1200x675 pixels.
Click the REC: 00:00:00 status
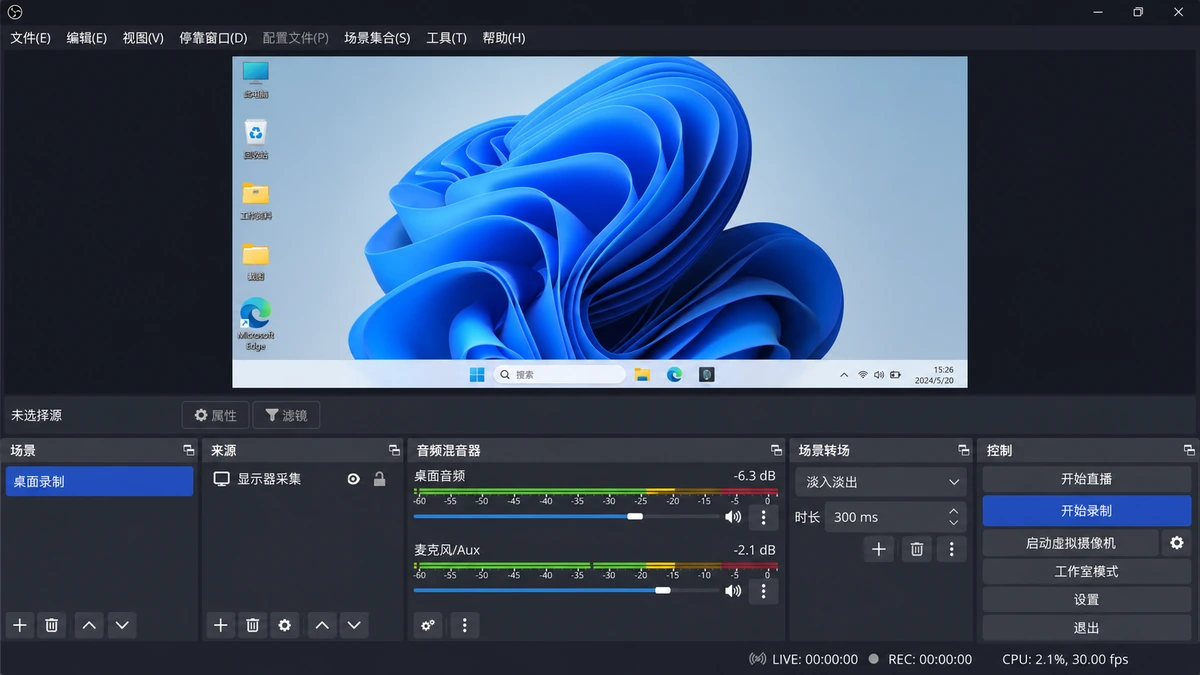pos(930,659)
